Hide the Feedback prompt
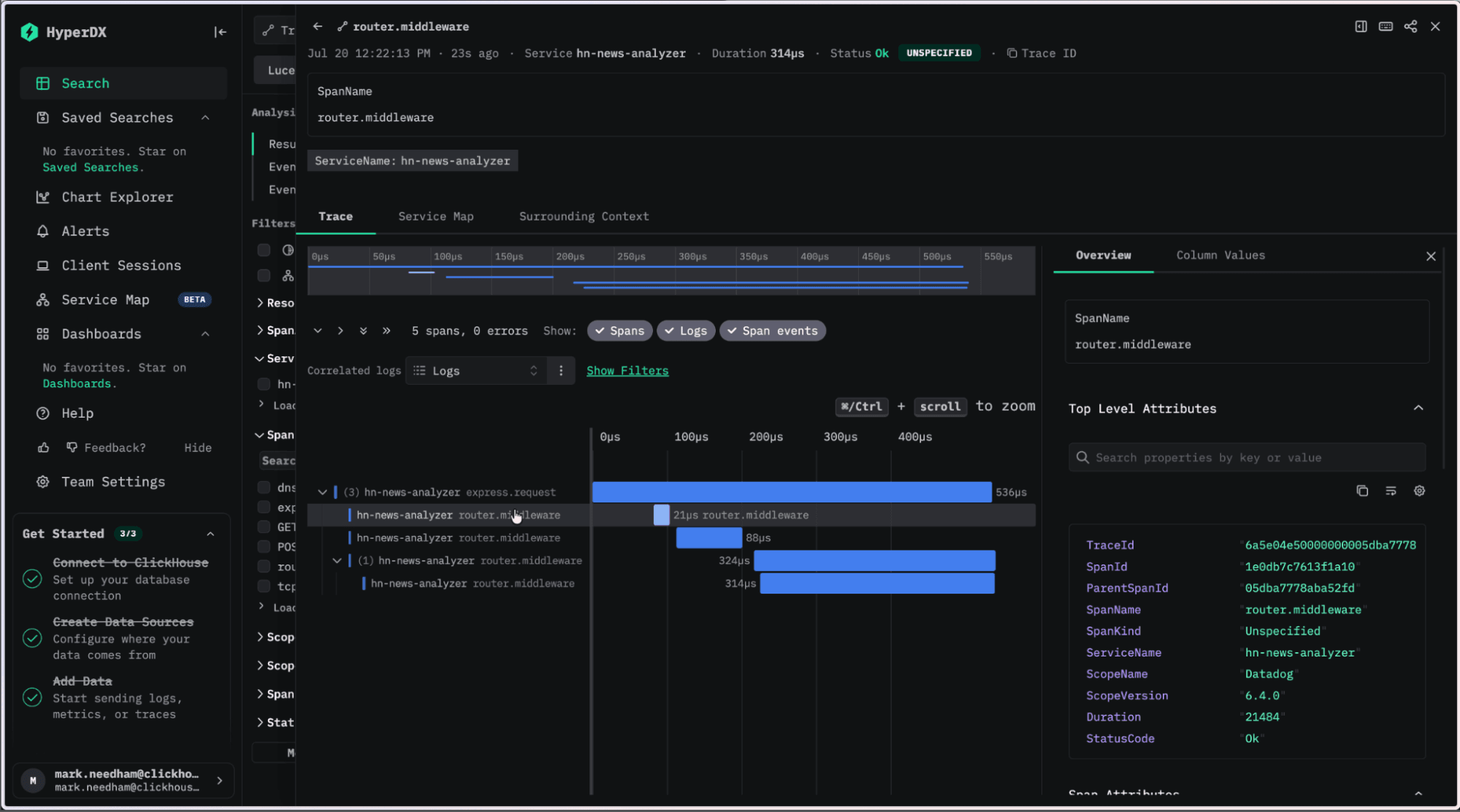This screenshot has height=812, width=1460. point(198,448)
